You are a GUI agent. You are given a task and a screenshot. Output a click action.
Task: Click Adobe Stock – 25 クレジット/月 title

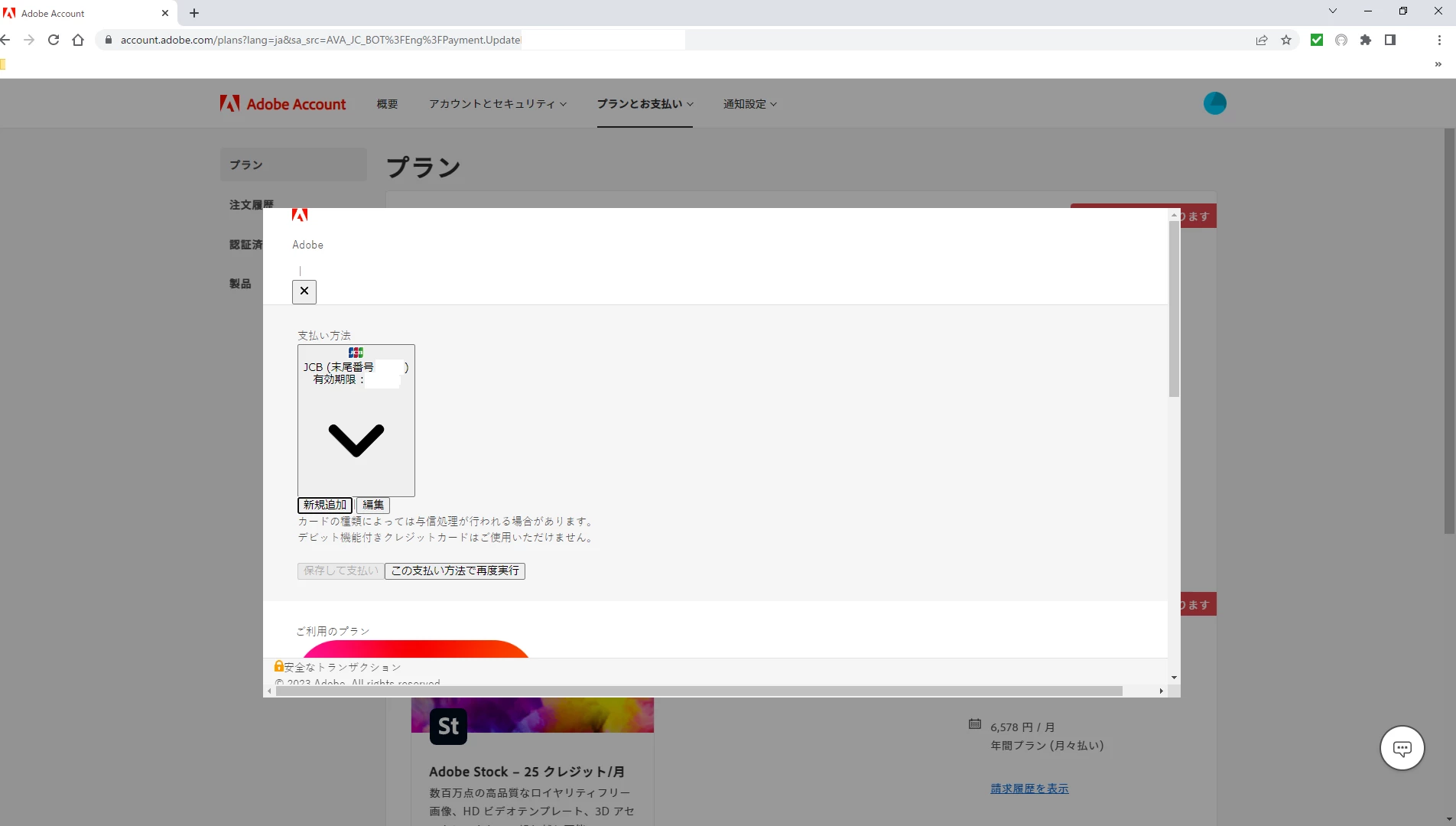tap(527, 772)
